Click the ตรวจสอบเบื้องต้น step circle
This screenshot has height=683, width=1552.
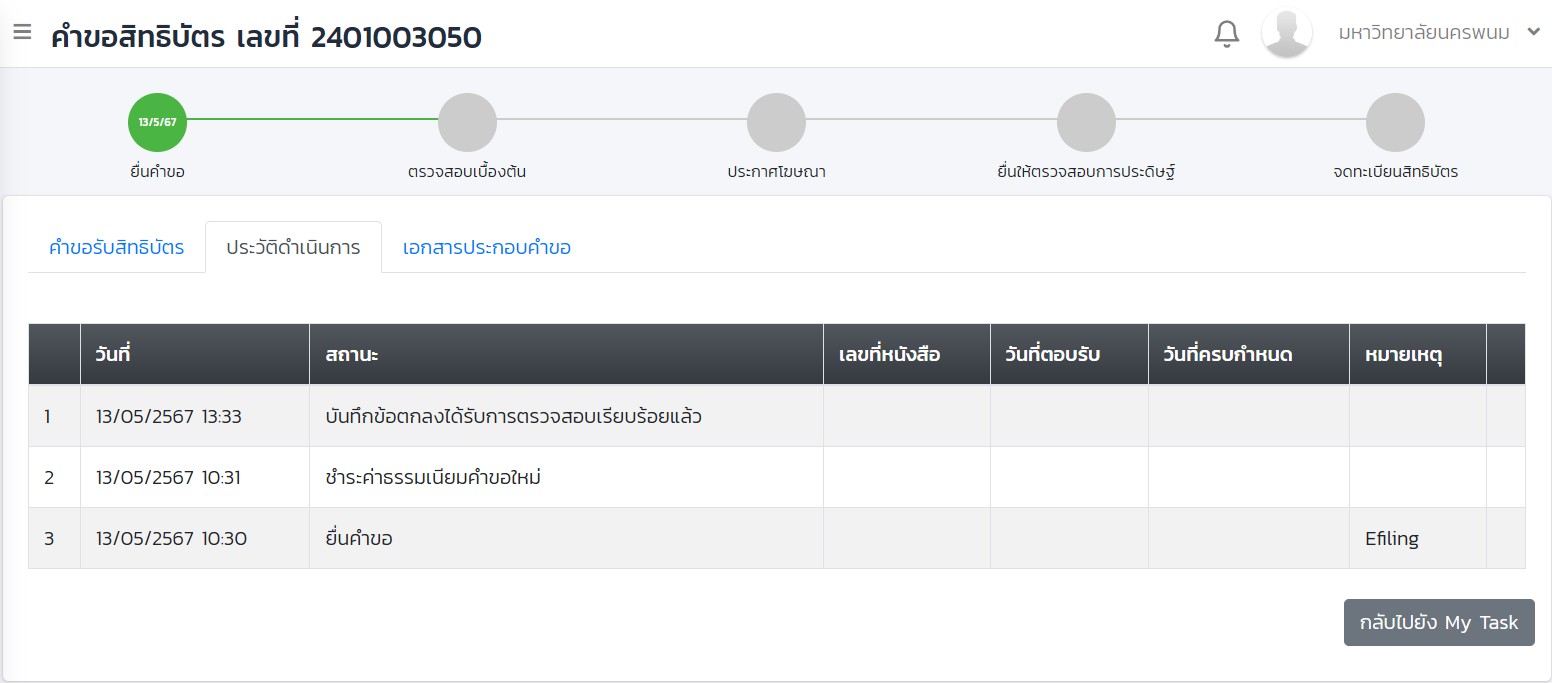[467, 122]
